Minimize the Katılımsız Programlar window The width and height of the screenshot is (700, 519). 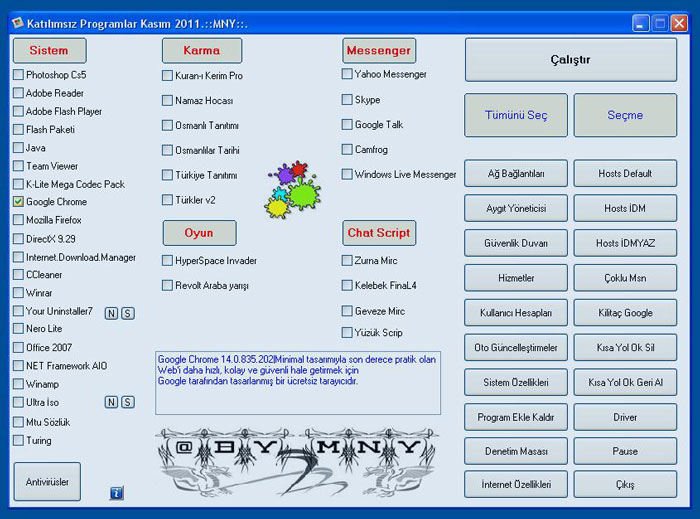640,23
